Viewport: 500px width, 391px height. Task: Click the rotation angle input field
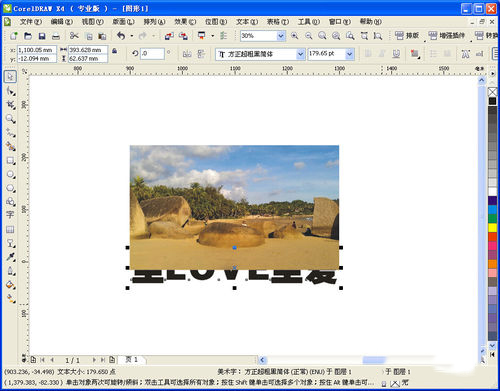[x=152, y=53]
